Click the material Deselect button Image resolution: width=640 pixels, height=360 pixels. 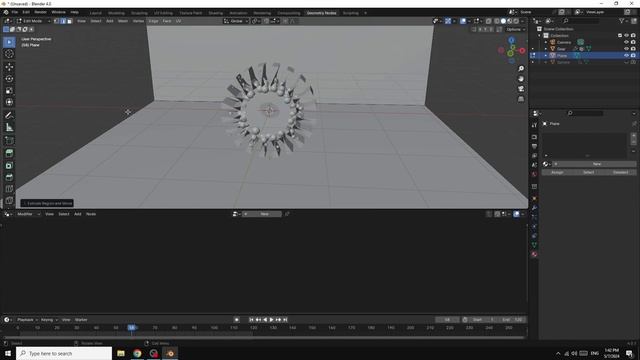[x=620, y=172]
